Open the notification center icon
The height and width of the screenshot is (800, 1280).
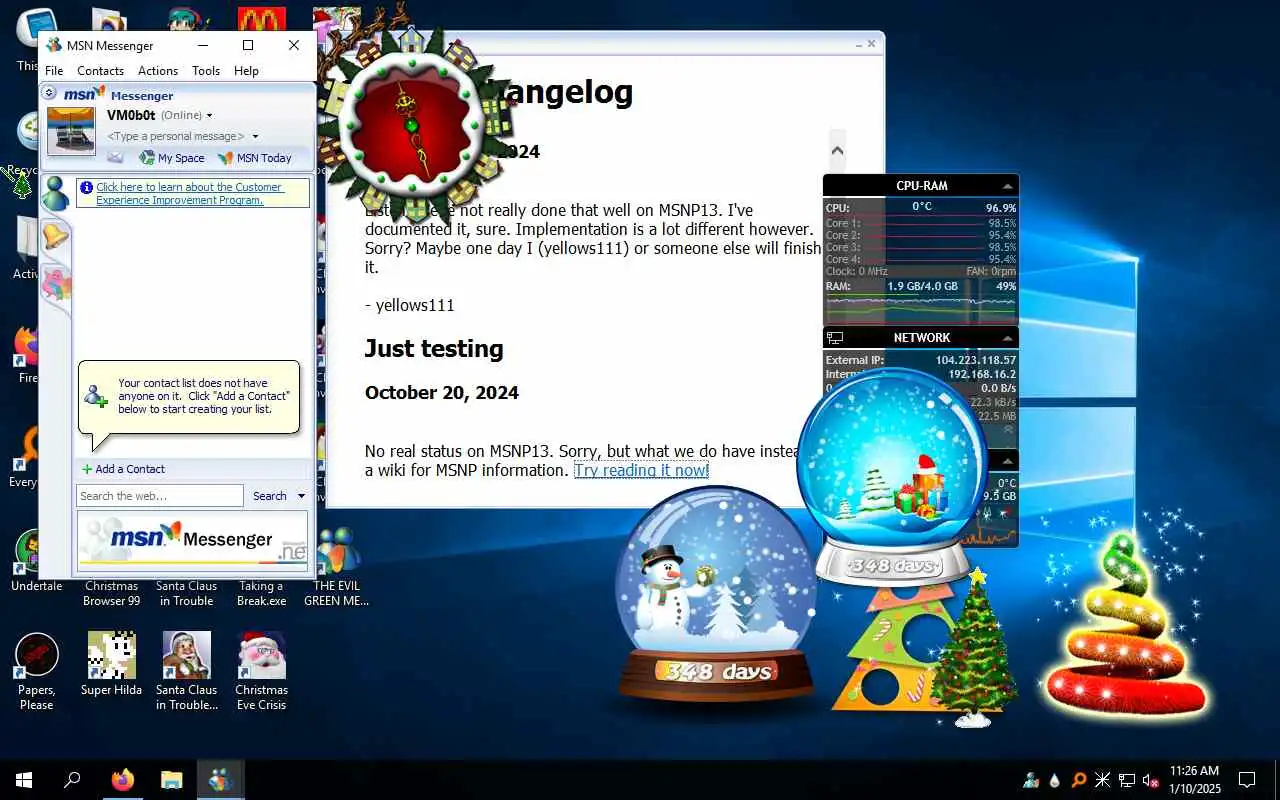point(1247,780)
